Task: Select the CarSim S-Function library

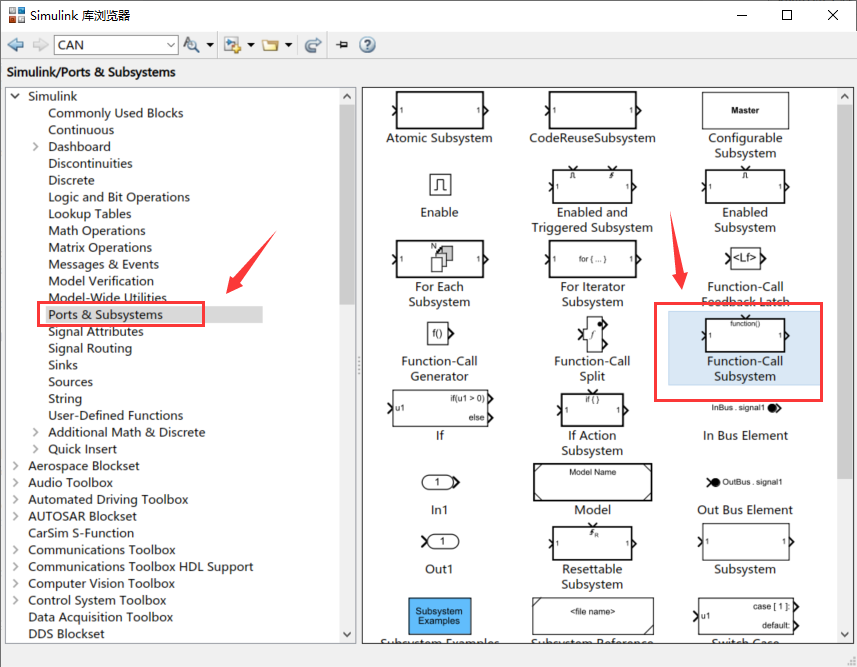Action: click(x=81, y=533)
